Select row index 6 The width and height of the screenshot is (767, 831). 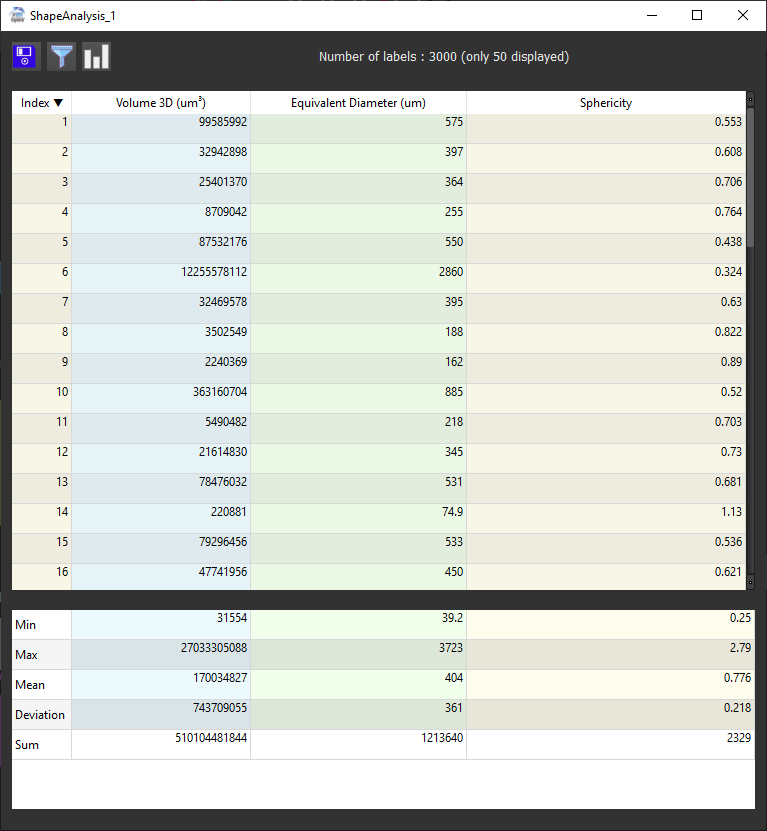point(42,279)
